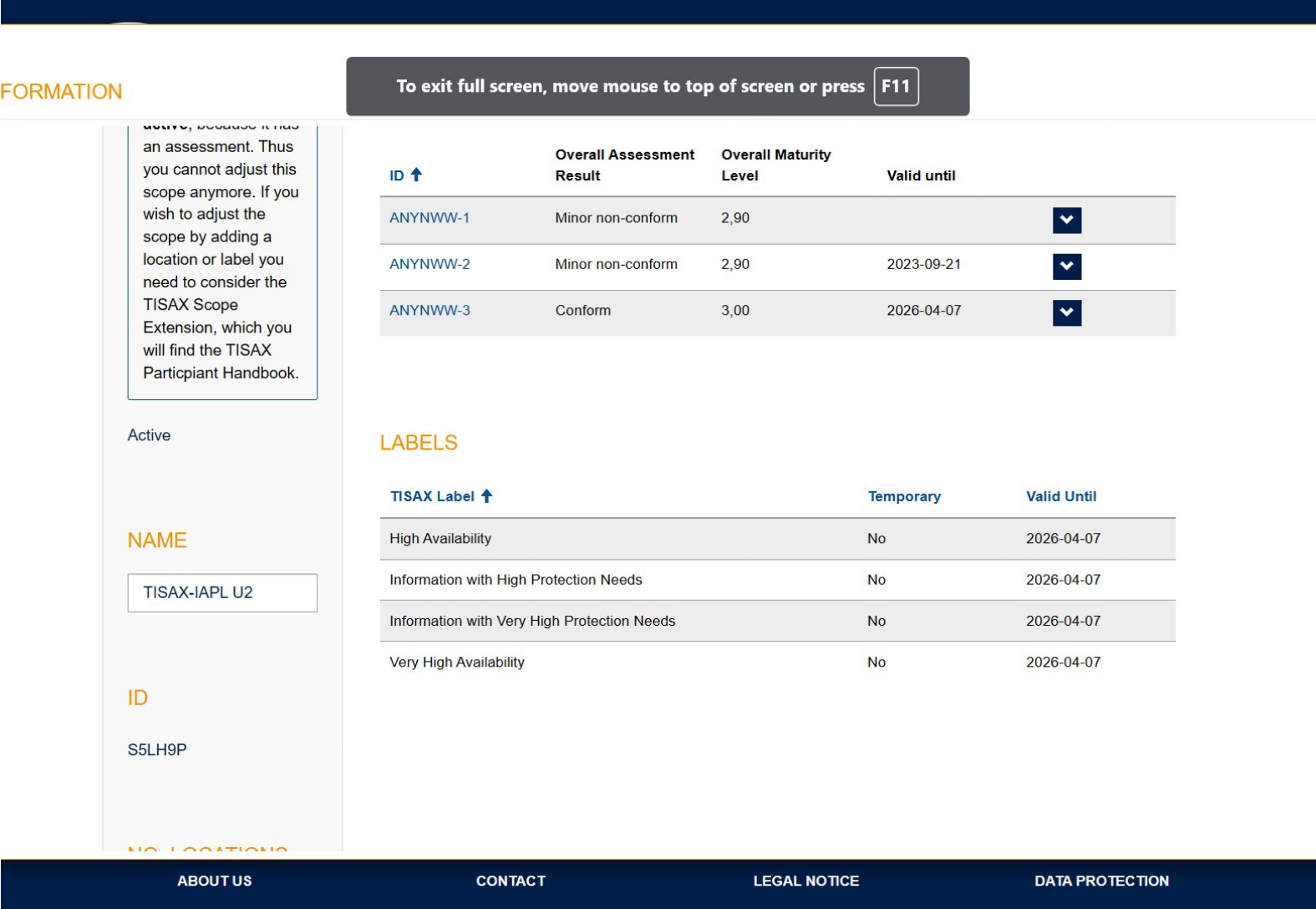Sort labels by TISAX Label arrow icon
The image size is (1316, 909).
click(x=486, y=496)
